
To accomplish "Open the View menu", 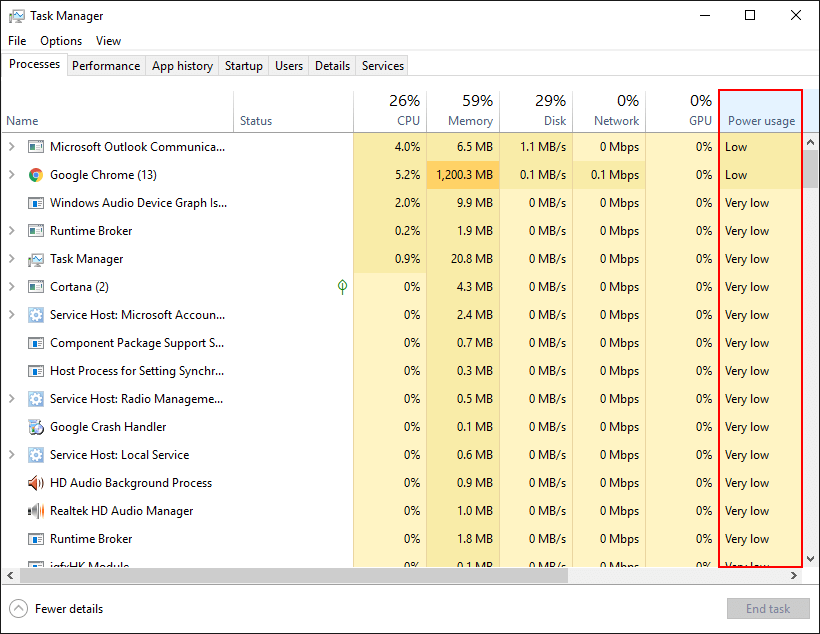I will click(108, 41).
